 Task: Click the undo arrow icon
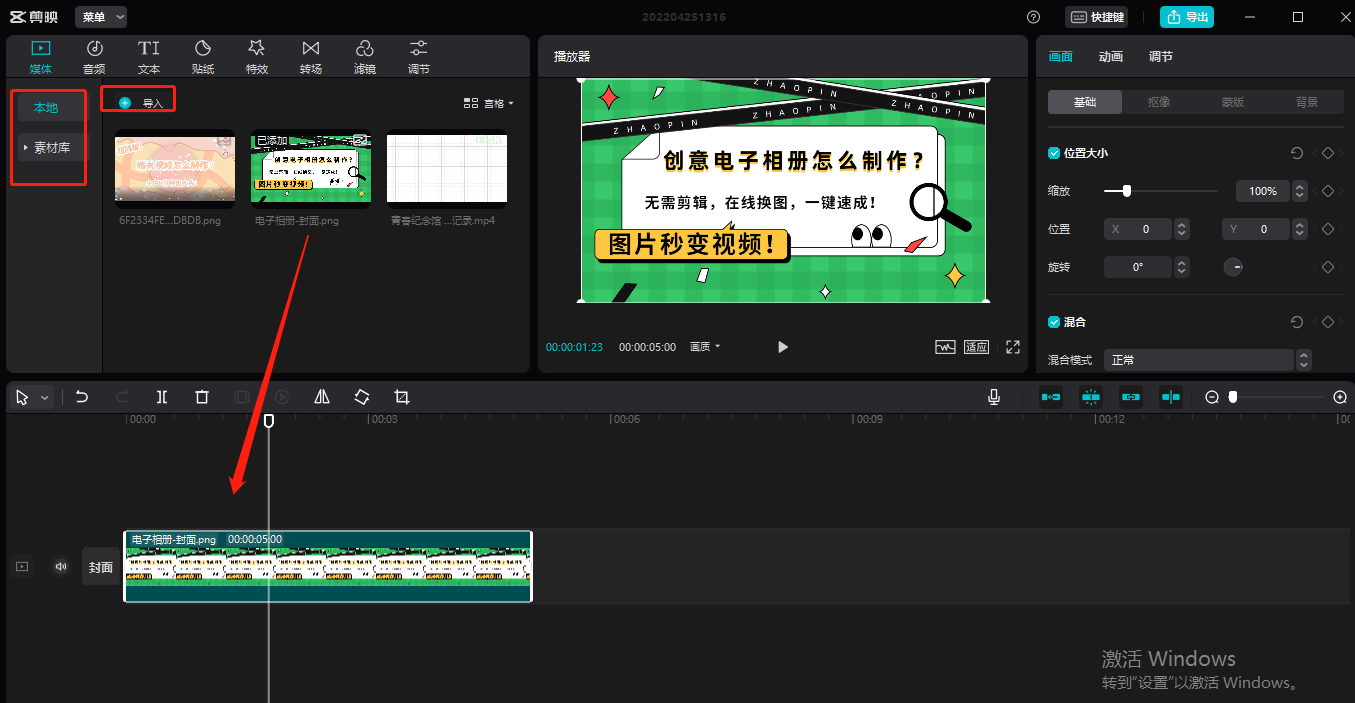(82, 397)
